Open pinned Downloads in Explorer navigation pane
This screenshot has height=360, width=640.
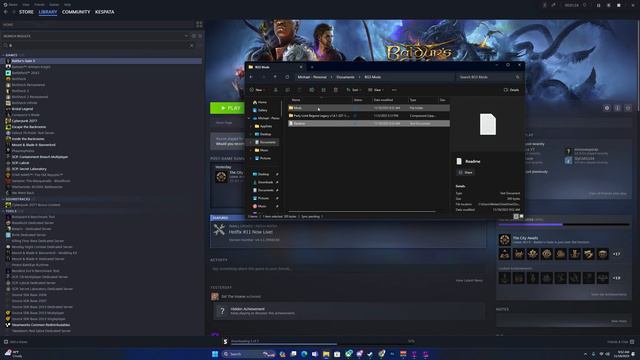click(x=265, y=182)
